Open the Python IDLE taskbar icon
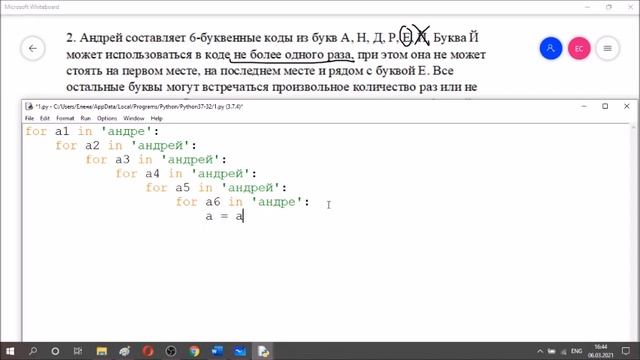640x360 pixels. click(x=263, y=351)
